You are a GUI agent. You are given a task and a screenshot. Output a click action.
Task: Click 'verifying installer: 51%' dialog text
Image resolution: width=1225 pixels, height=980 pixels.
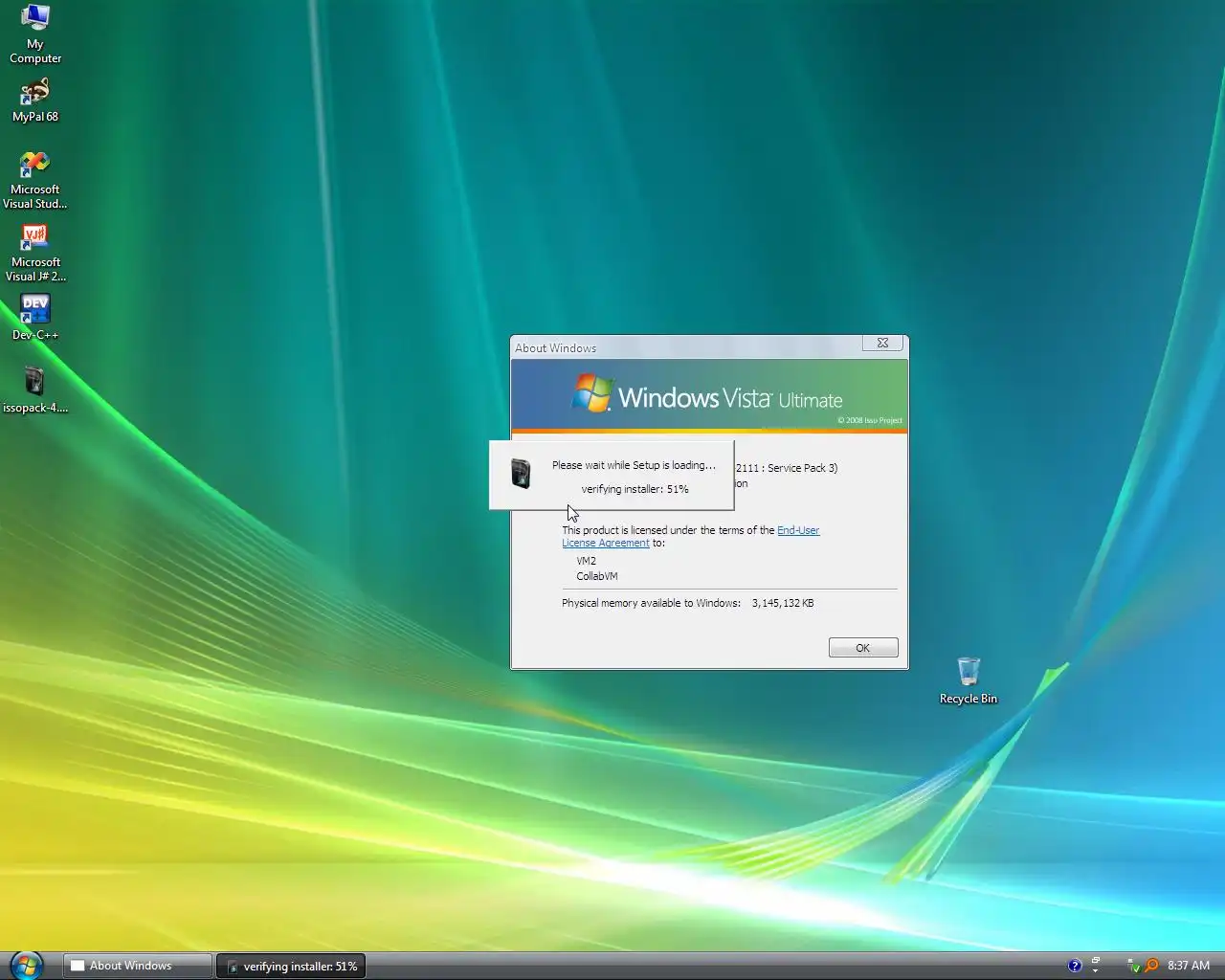point(635,489)
